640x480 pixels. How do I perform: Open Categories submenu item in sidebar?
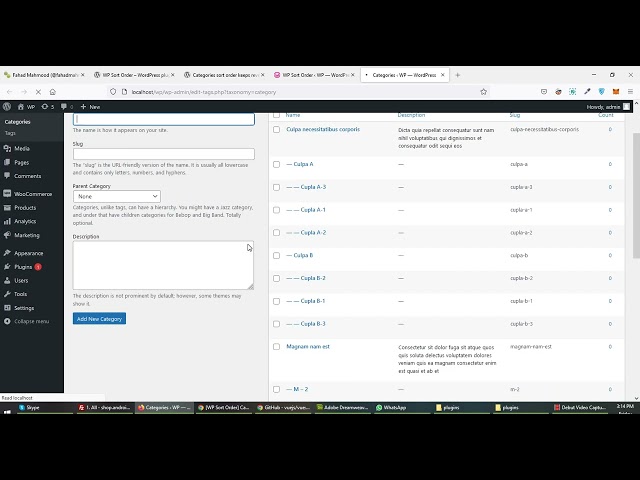pyautogui.click(x=18, y=122)
